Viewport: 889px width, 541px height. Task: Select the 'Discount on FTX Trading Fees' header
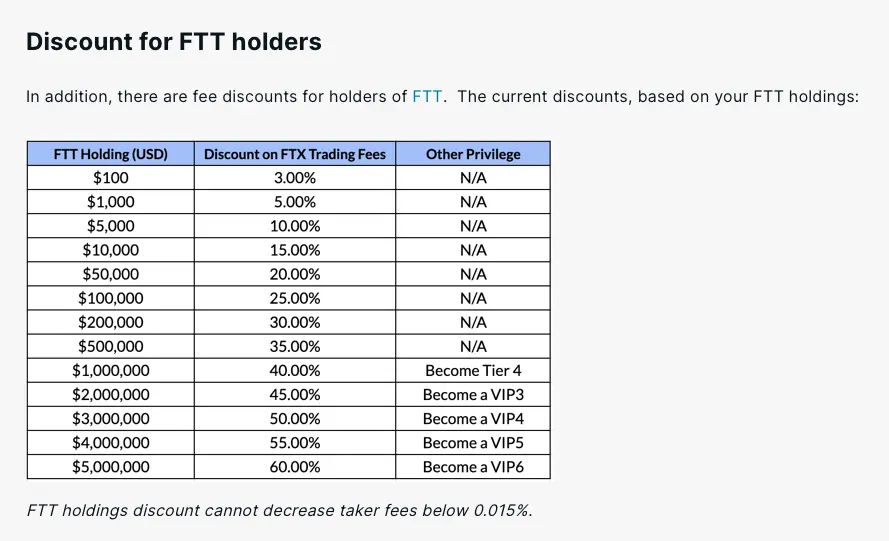click(x=295, y=154)
